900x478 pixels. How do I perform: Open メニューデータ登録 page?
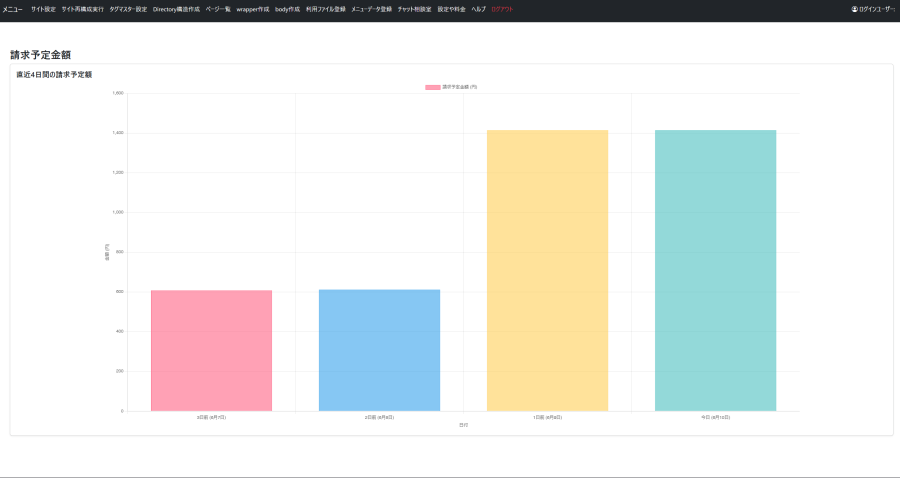pos(371,9)
